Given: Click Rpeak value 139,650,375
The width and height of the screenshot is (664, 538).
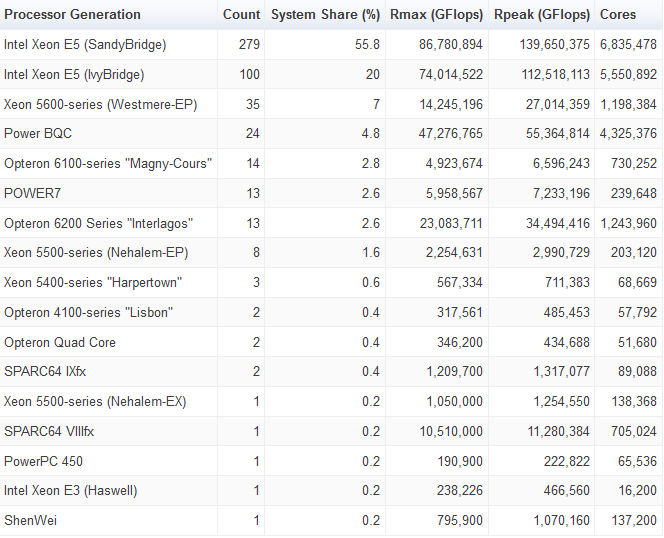Looking at the screenshot, I should (555, 44).
